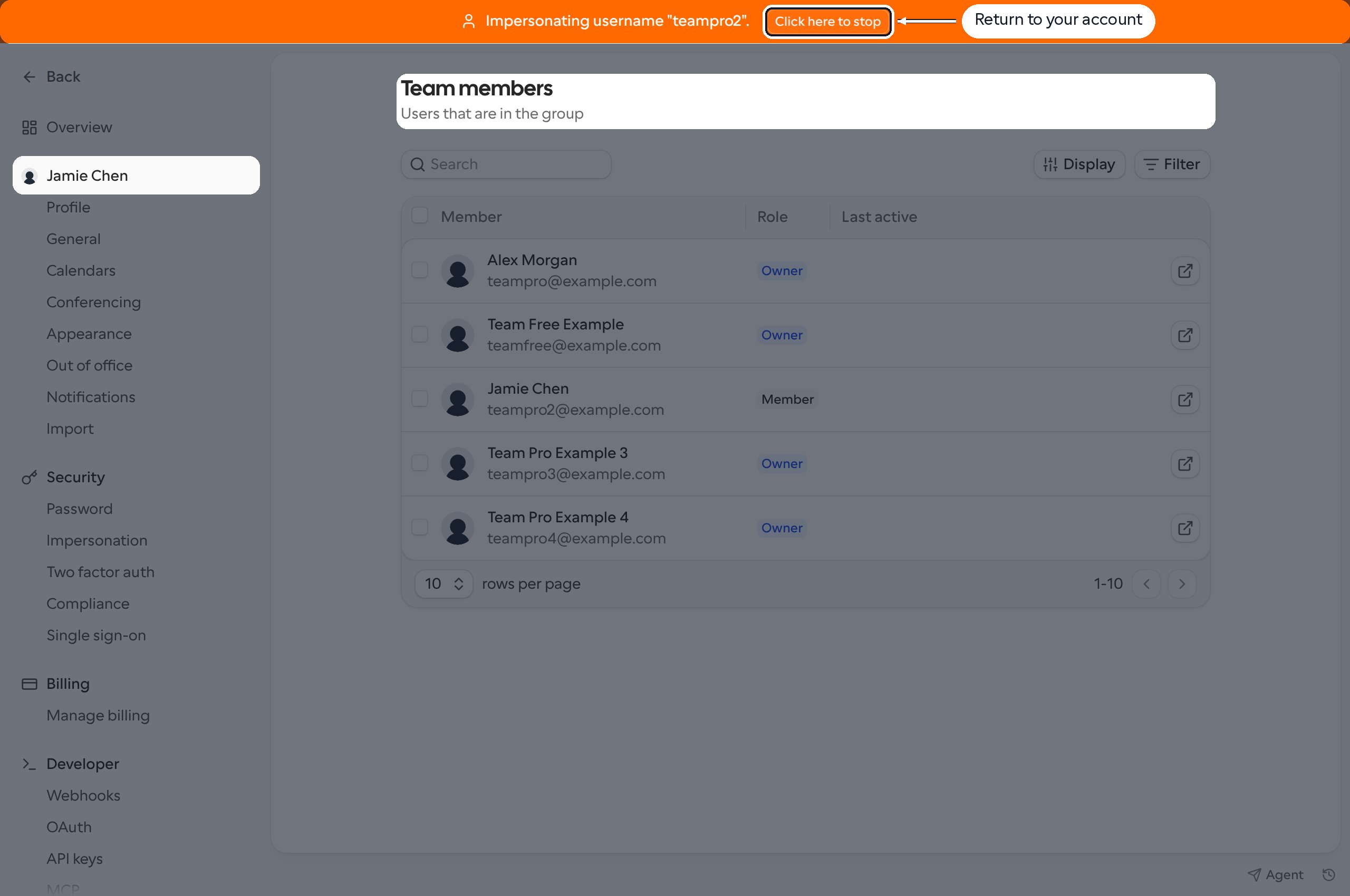Open Team Pro Example 4's external link icon

coord(1185,528)
